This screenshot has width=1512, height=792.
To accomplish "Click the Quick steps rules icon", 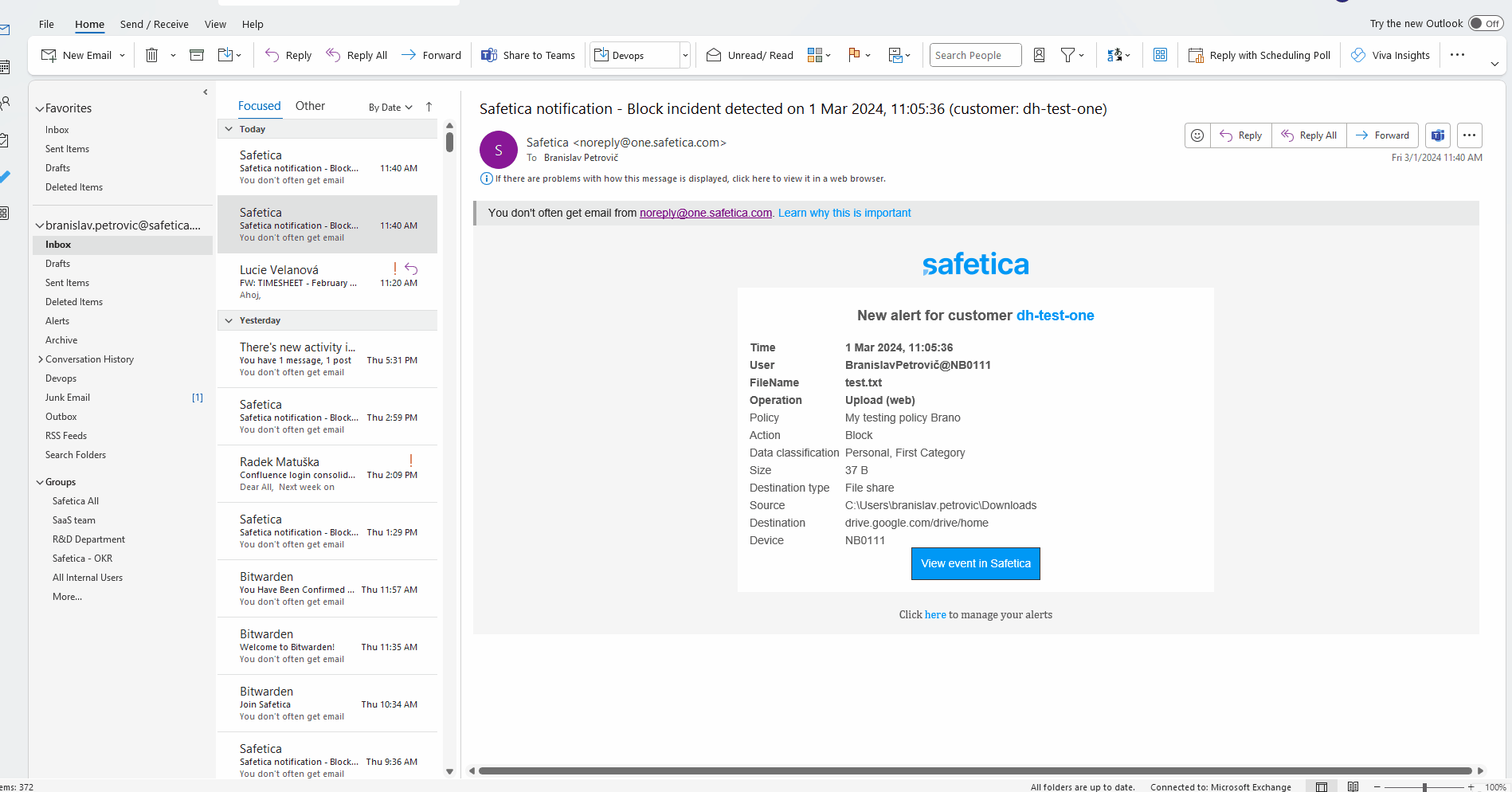I will (x=895, y=55).
